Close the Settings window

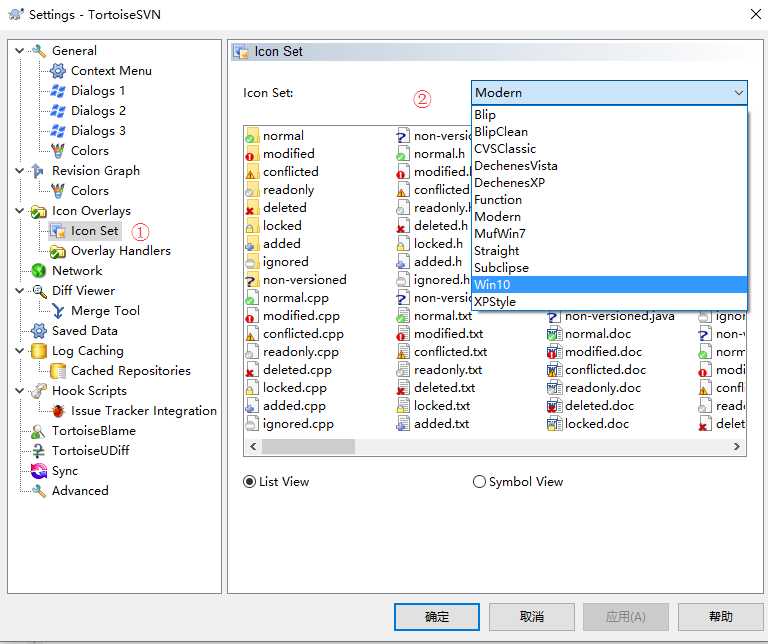(756, 14)
